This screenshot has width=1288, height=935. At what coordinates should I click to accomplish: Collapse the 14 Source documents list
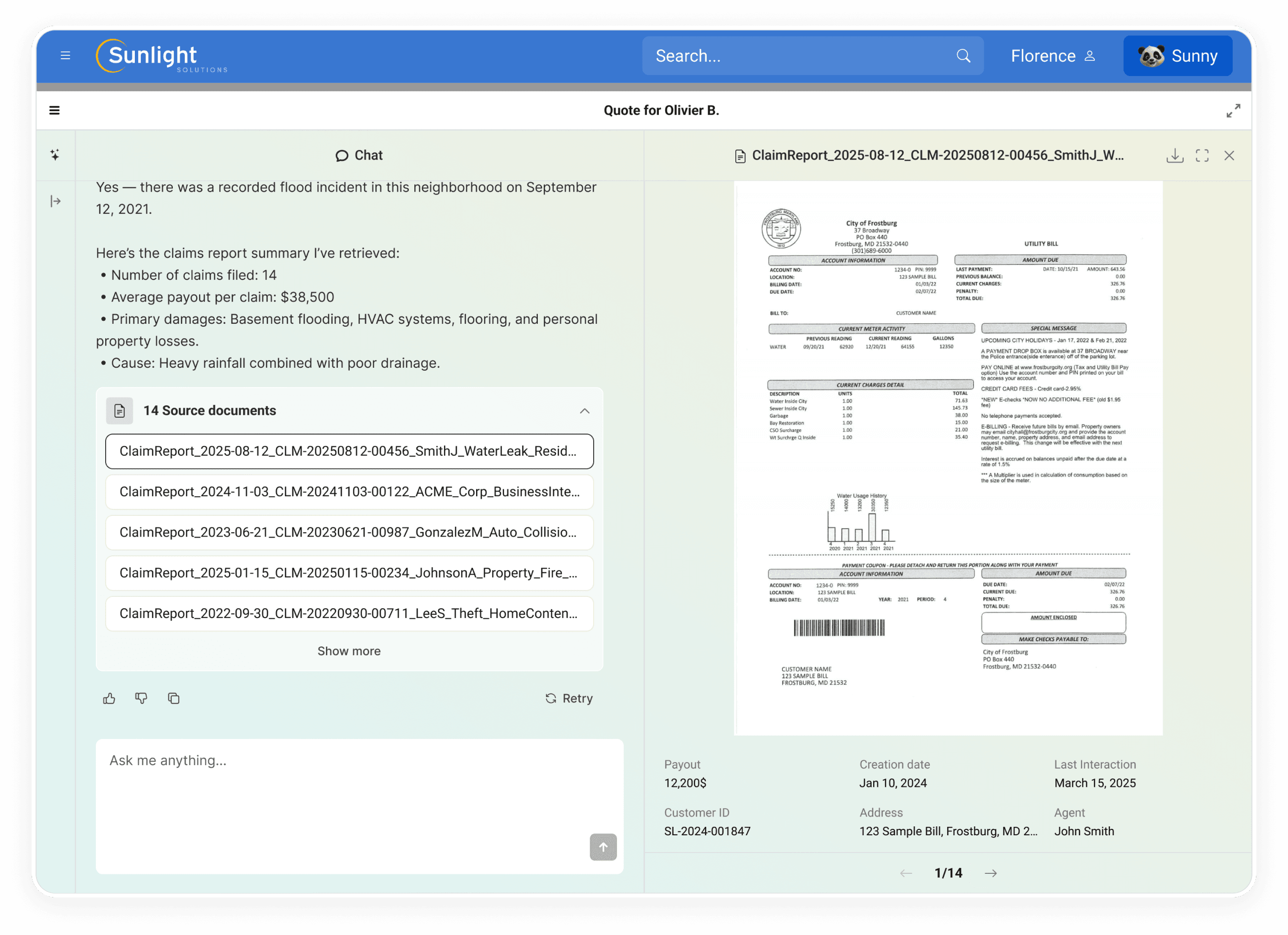pos(584,410)
